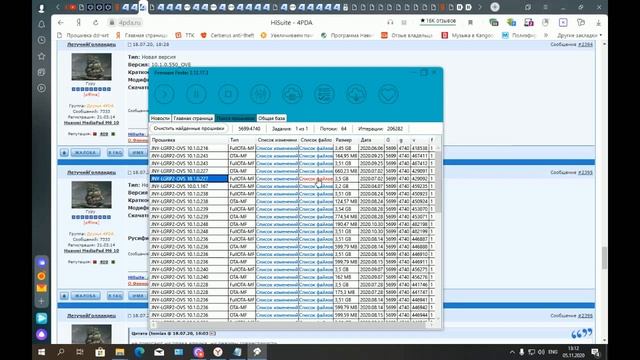The image size is (640, 360).
Task: Open notifications bell in browser sidebar
Action: tap(42, 24)
